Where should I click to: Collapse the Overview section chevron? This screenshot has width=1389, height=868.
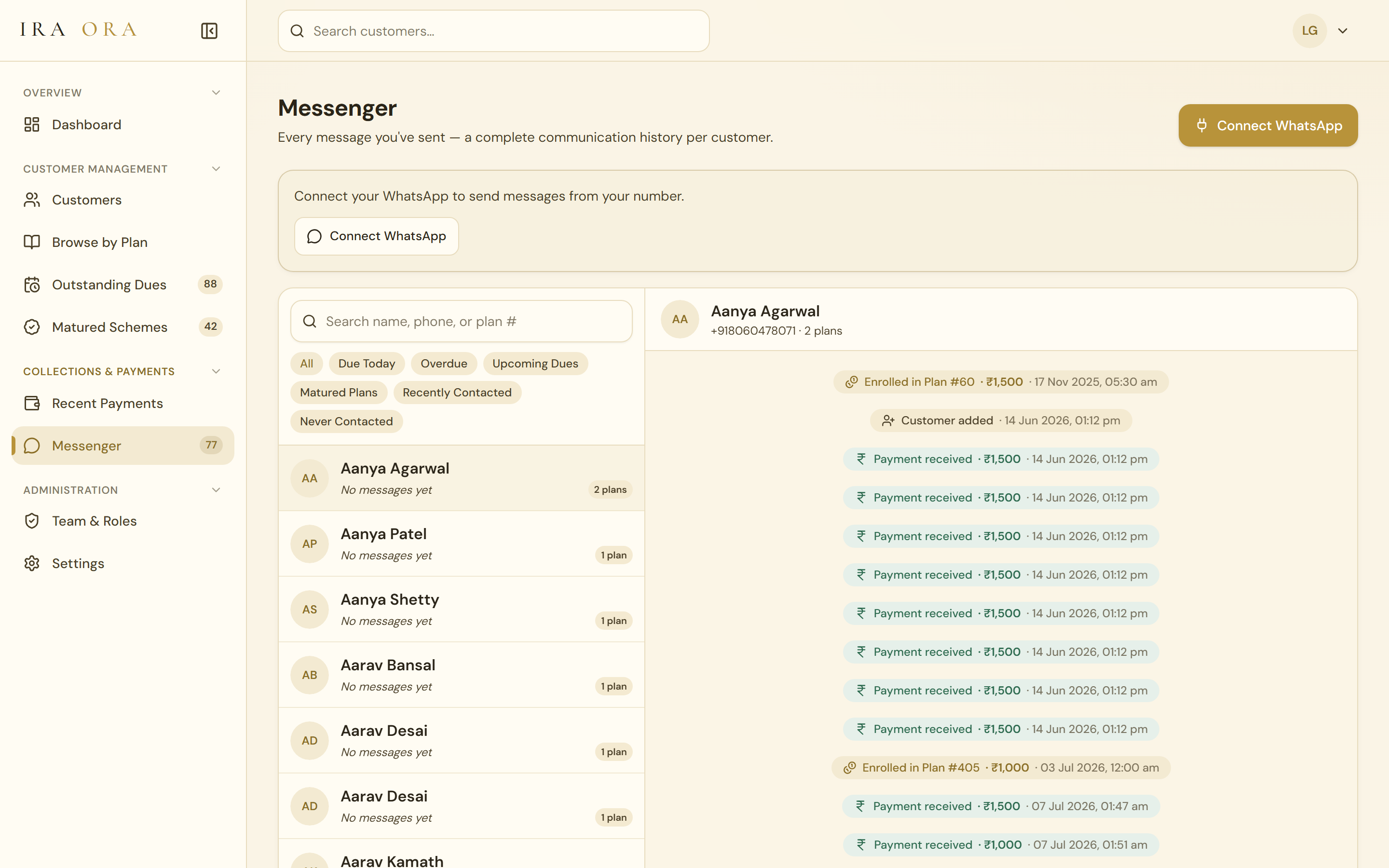(x=216, y=93)
